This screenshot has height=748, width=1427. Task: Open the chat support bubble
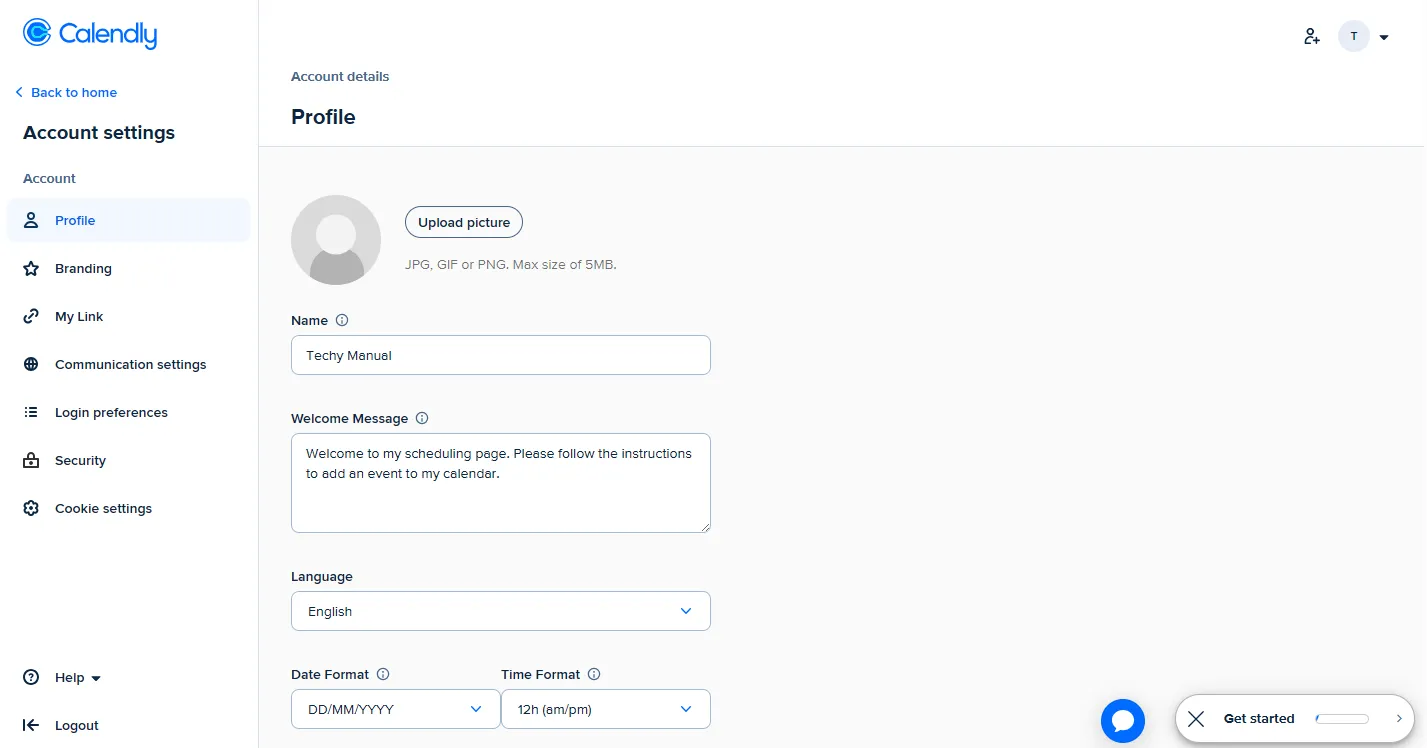(x=1122, y=719)
